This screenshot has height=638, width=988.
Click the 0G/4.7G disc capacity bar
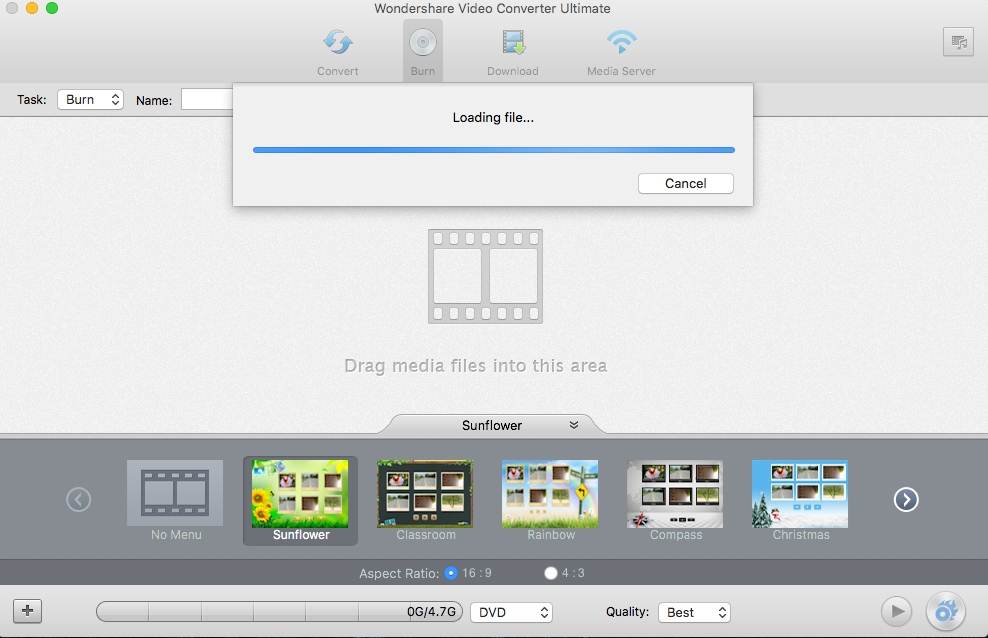click(279, 612)
